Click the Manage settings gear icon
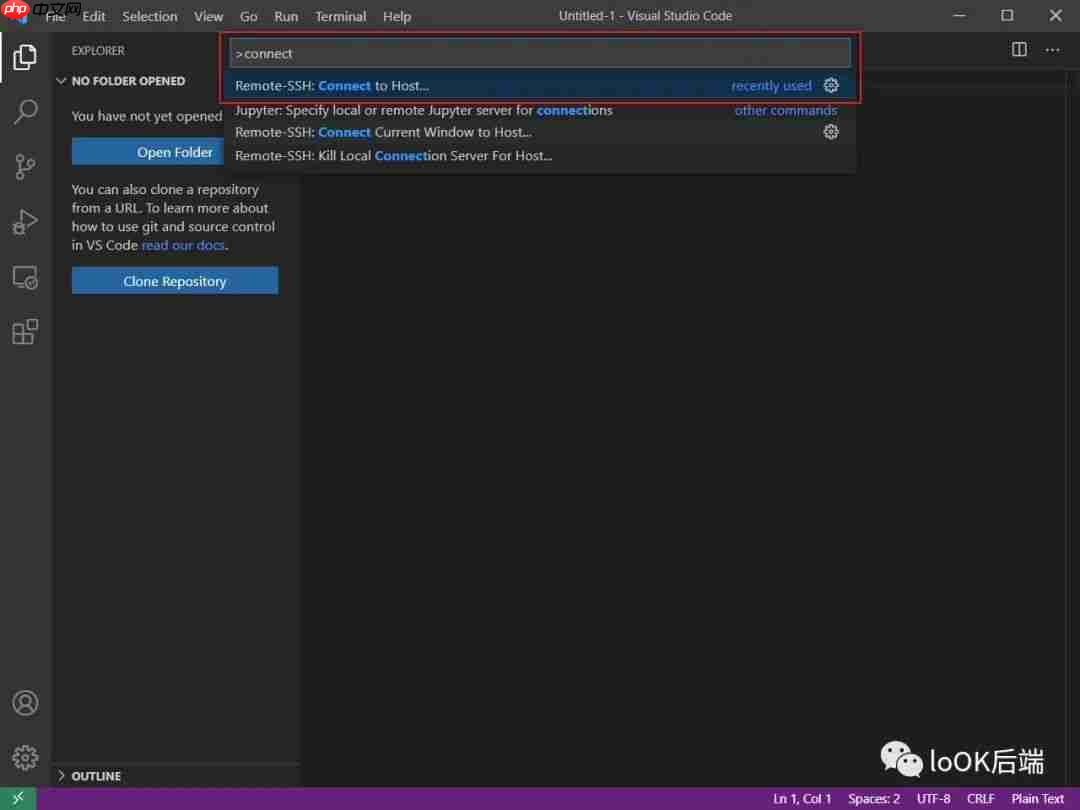Screen dimensions: 1080x810 24,757
